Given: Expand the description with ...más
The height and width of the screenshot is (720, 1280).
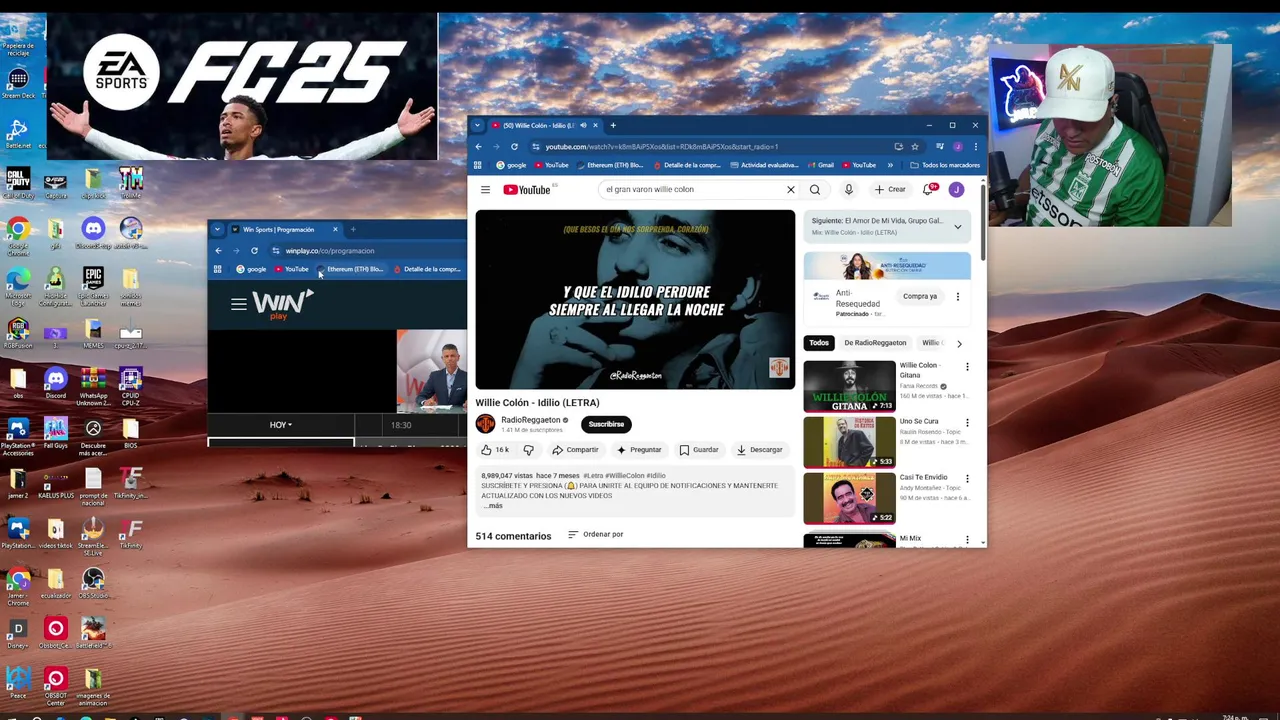Looking at the screenshot, I should coord(493,506).
